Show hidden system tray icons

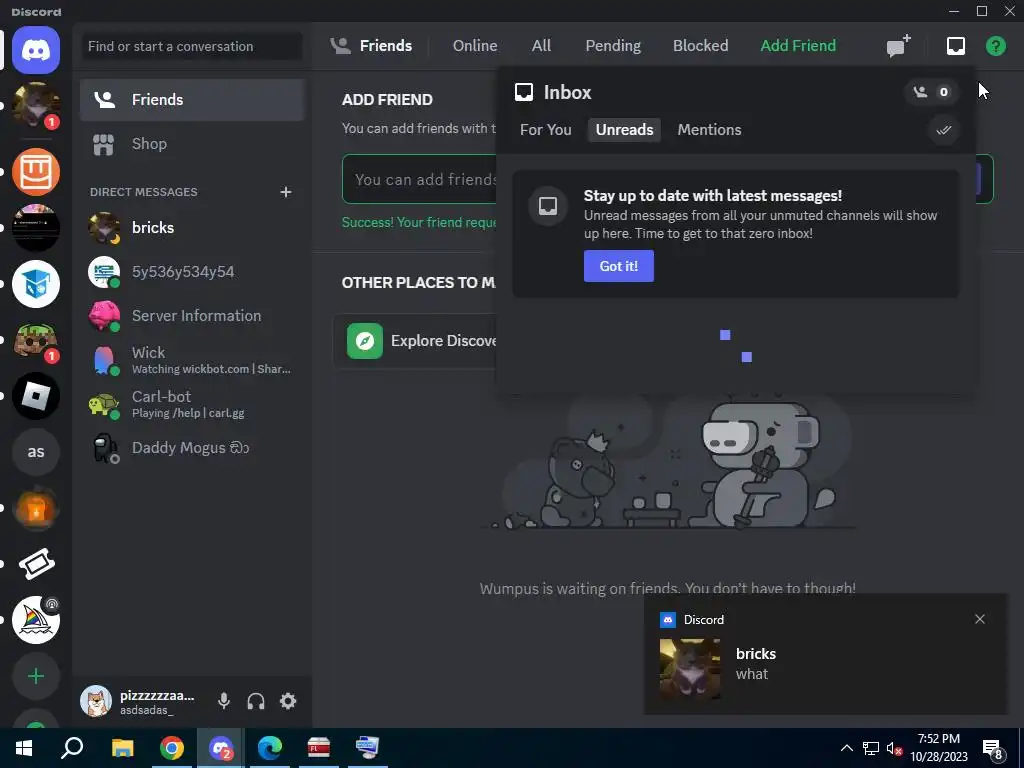(846, 748)
